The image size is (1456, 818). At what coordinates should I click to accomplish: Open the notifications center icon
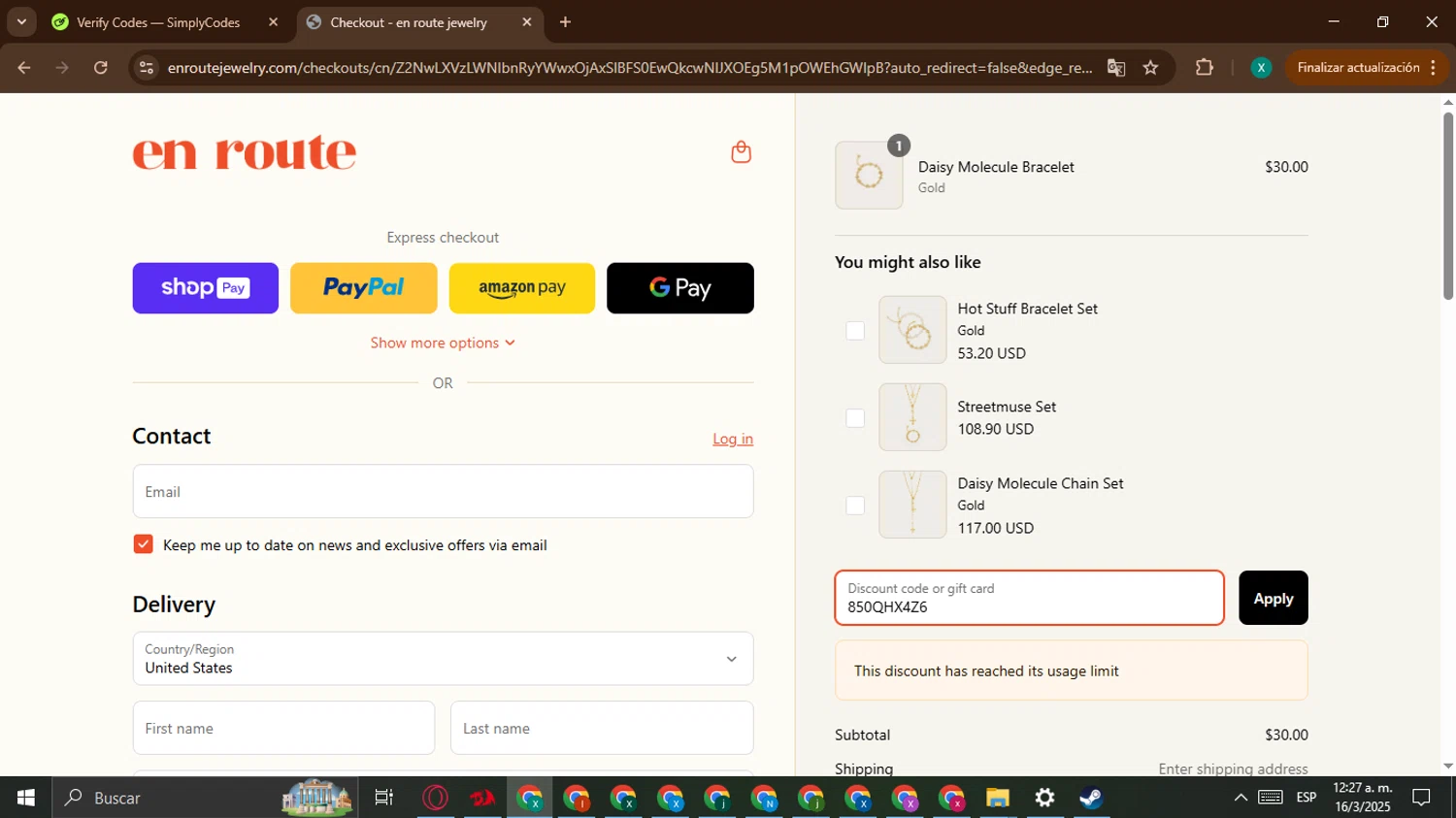pyautogui.click(x=1421, y=798)
